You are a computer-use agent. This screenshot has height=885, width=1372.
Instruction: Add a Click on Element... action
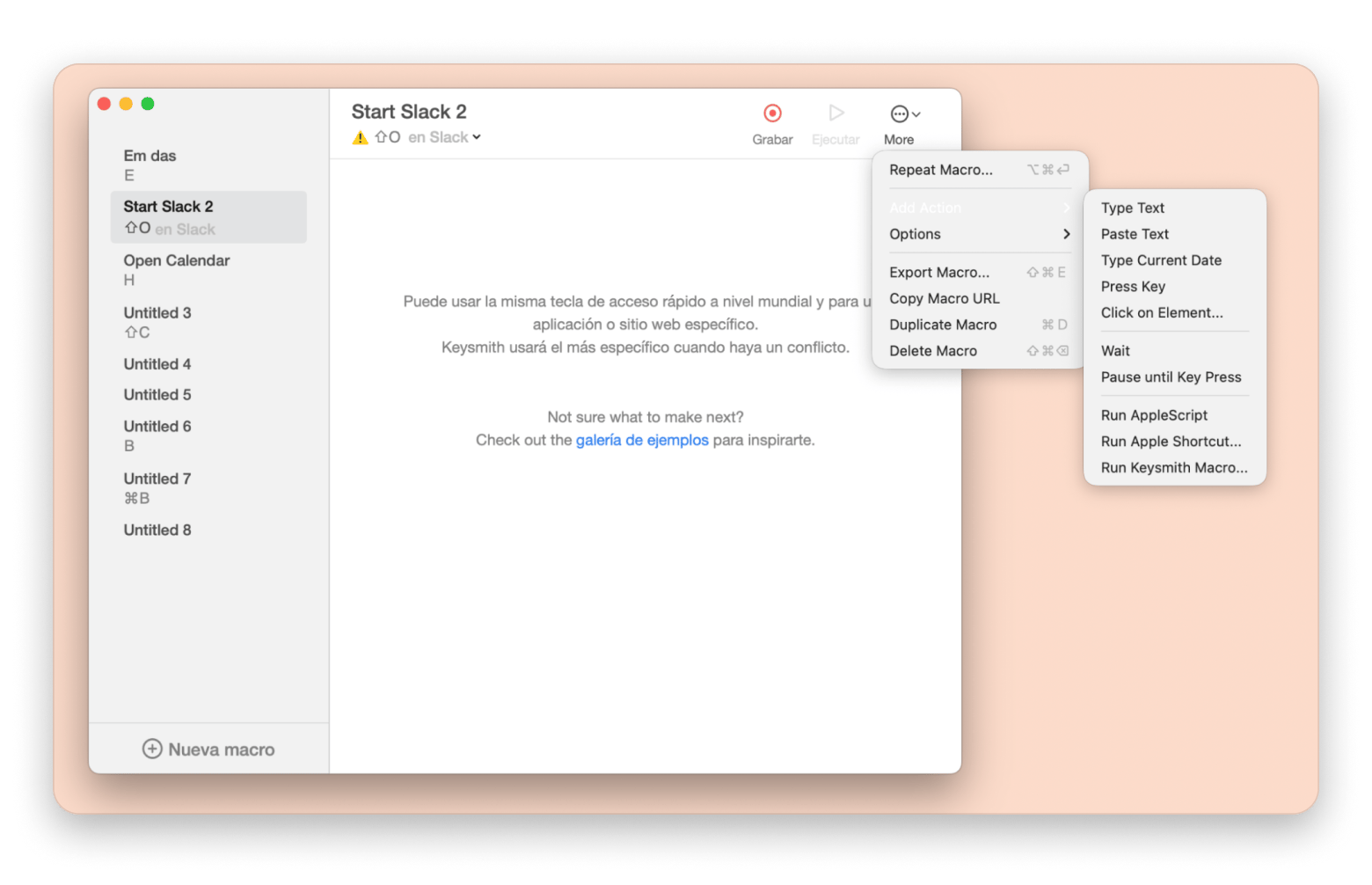(1174, 313)
